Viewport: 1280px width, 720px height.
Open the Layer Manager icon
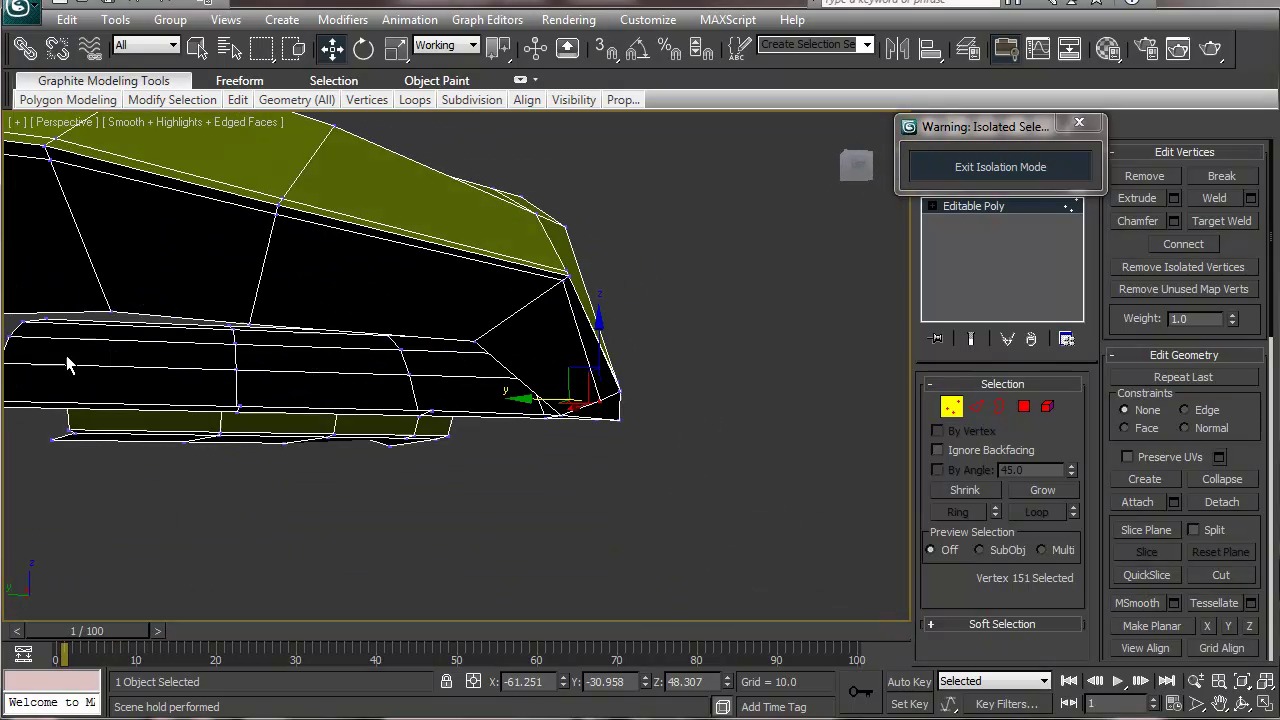pos(968,47)
